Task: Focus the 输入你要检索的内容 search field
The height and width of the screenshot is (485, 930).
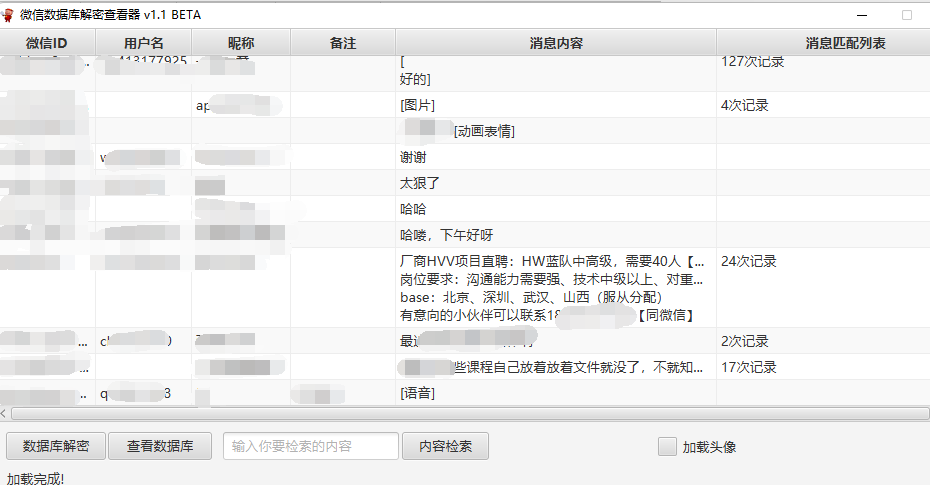Action: point(311,446)
